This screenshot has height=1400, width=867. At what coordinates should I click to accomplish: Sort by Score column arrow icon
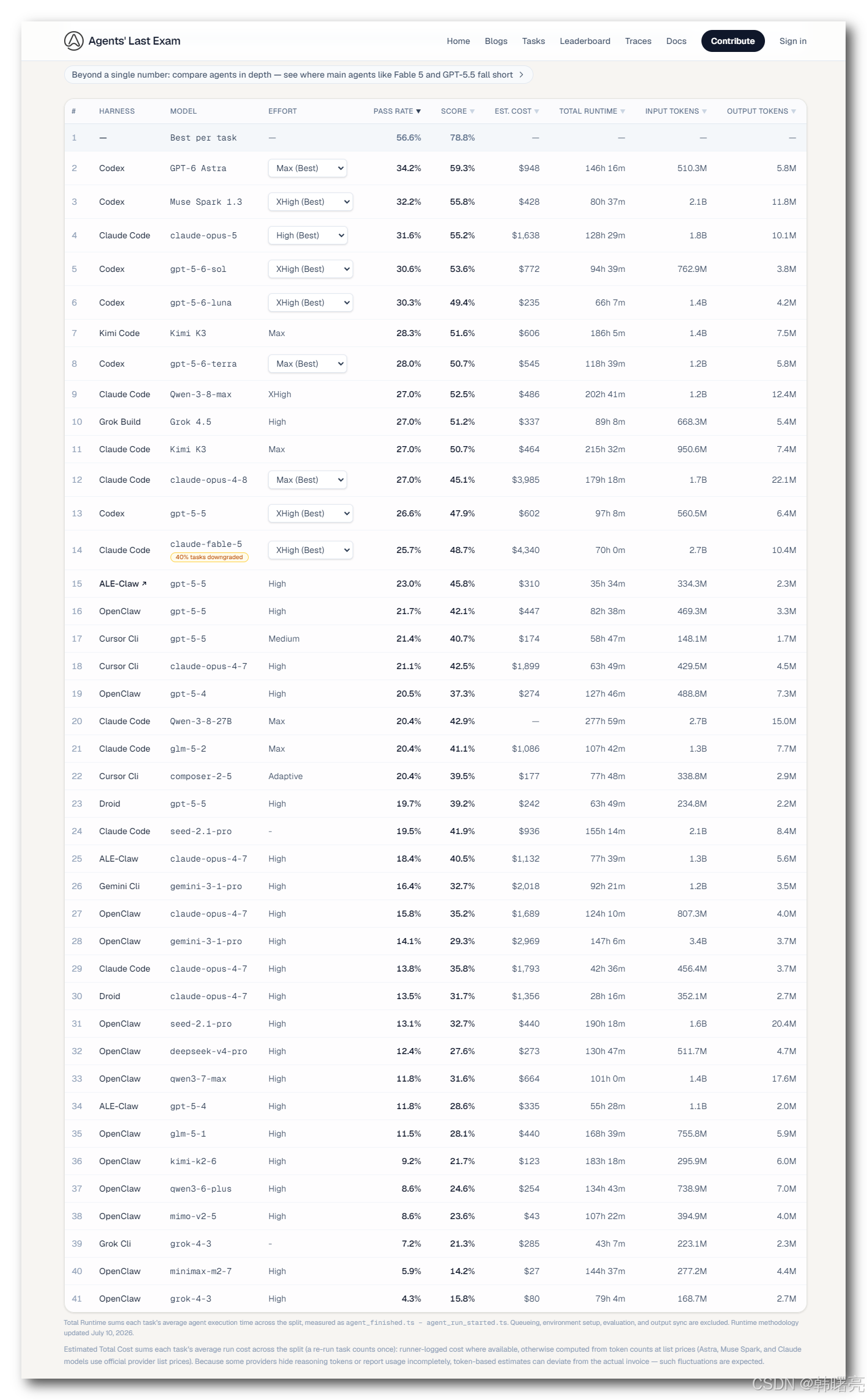pyautogui.click(x=472, y=111)
